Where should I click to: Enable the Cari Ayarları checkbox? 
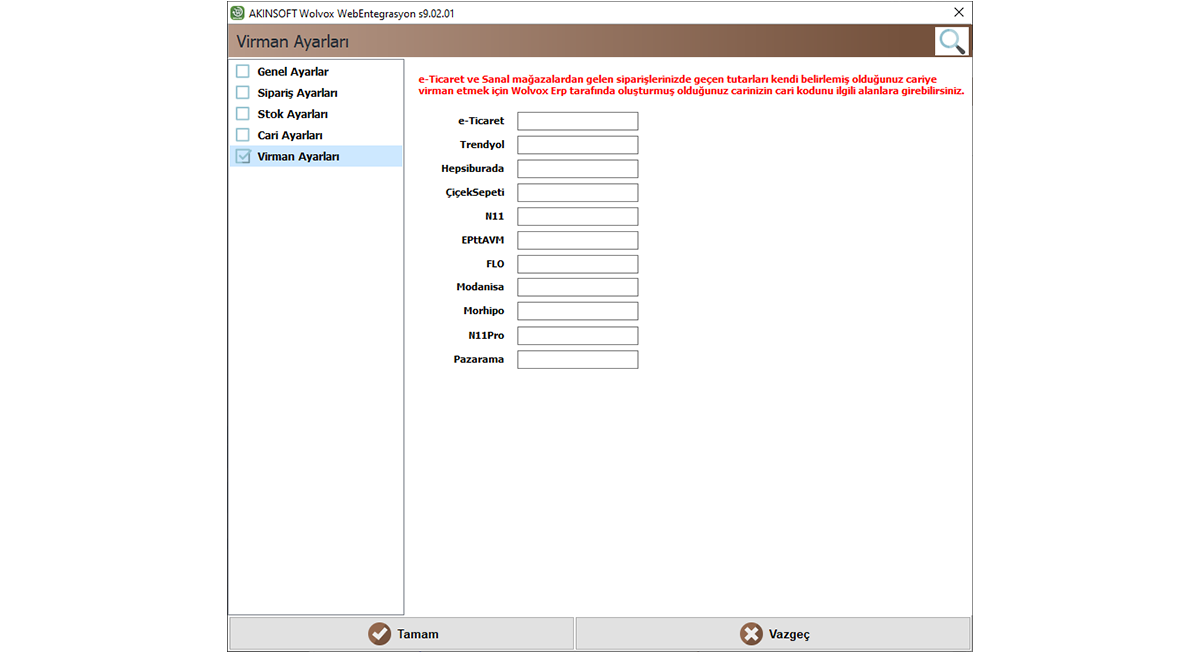tap(243, 135)
